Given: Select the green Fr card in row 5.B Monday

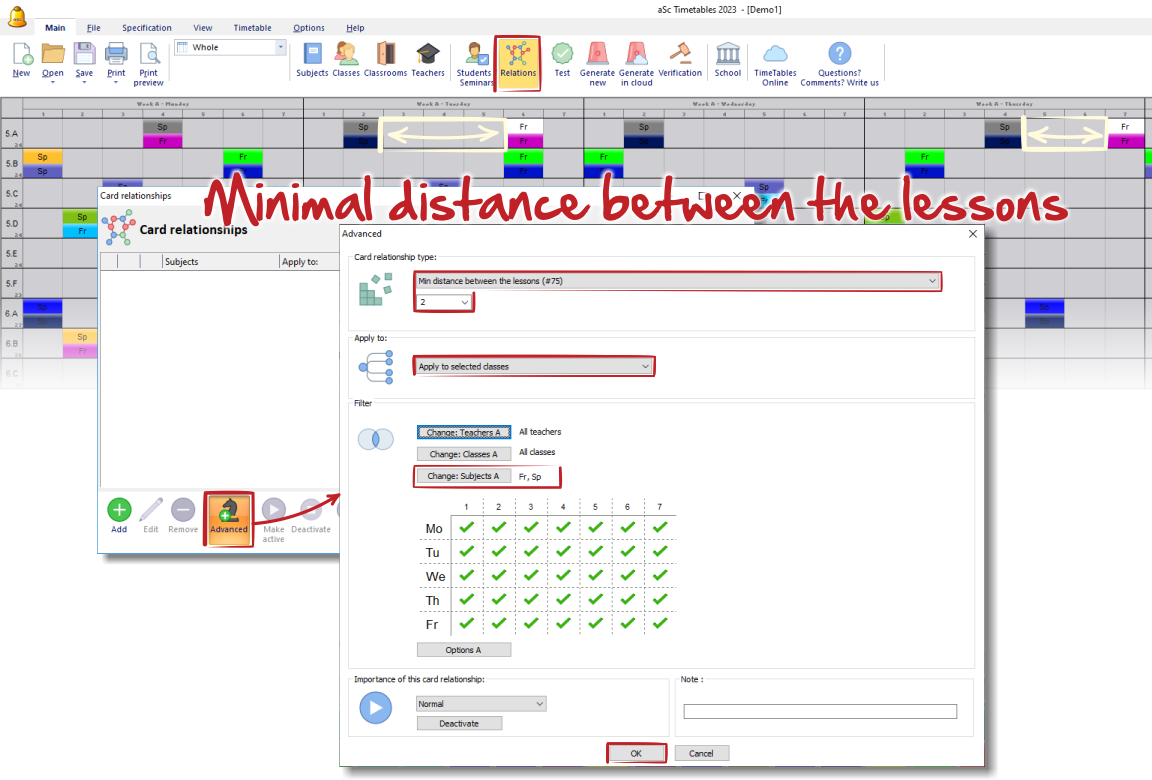Looking at the screenshot, I should [243, 156].
